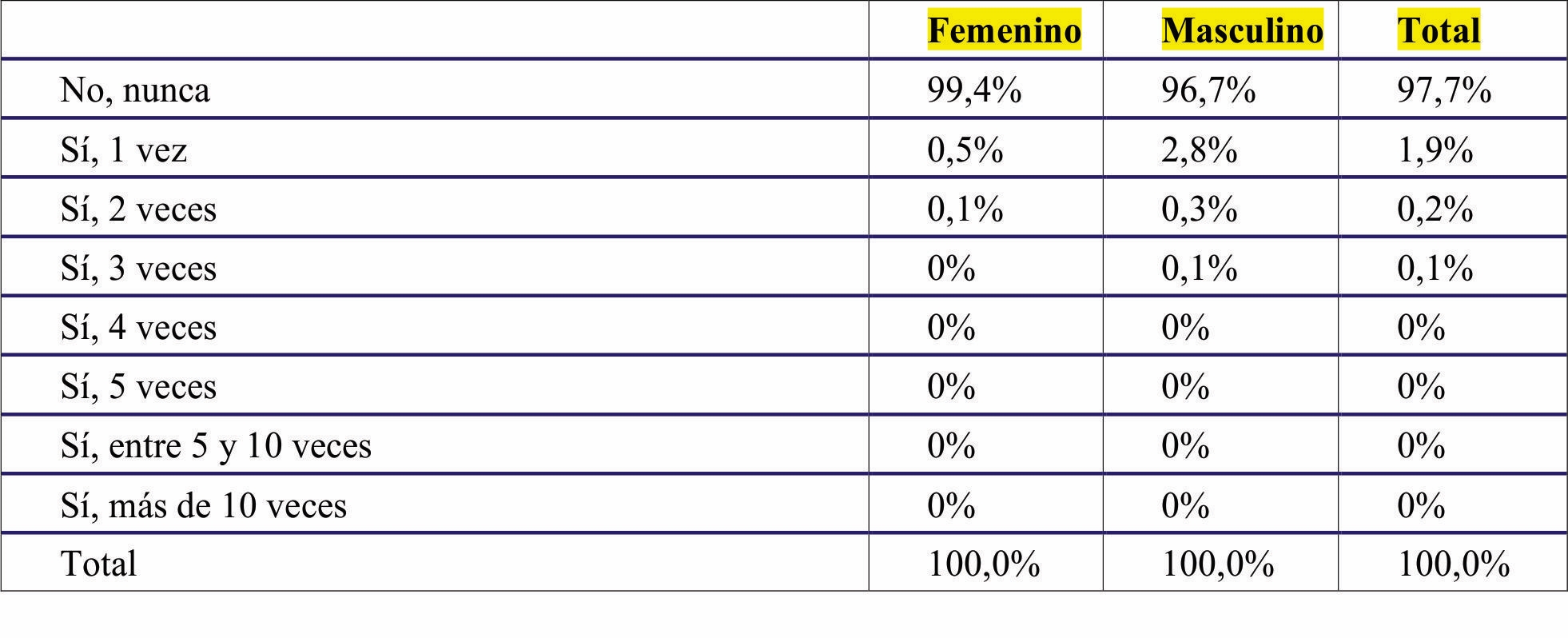This screenshot has width=1568, height=638.
Task: Click the Total row label at bottom
Action: coord(98,564)
